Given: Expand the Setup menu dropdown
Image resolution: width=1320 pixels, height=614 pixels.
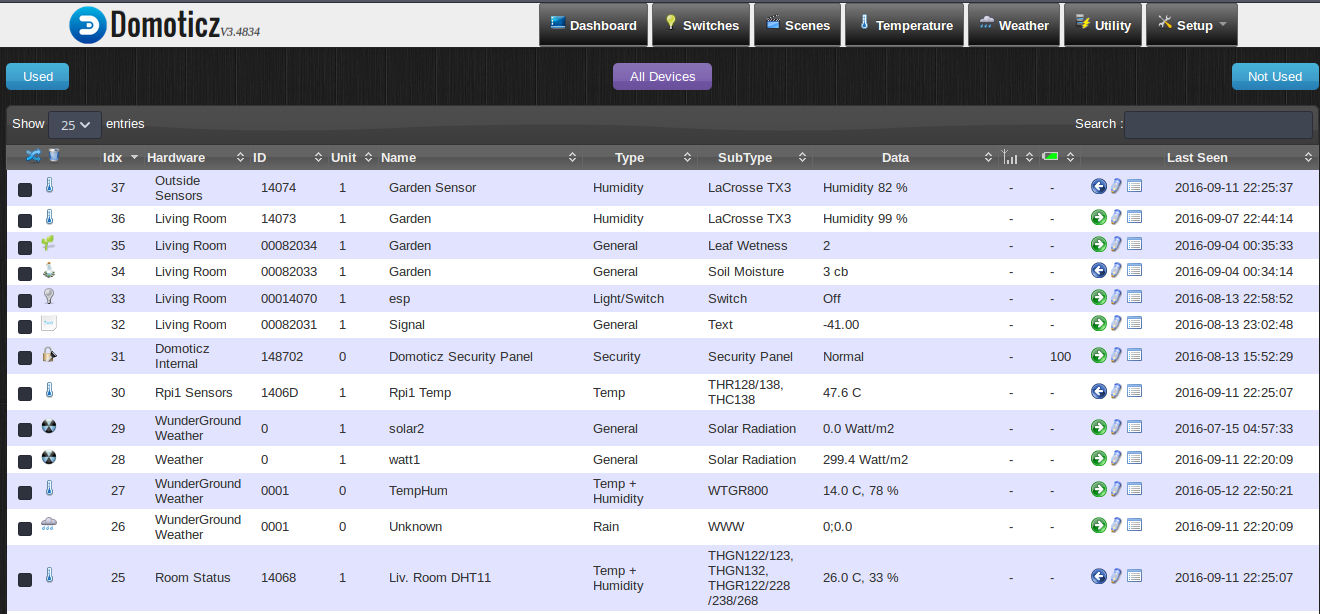Looking at the screenshot, I should pos(1191,25).
